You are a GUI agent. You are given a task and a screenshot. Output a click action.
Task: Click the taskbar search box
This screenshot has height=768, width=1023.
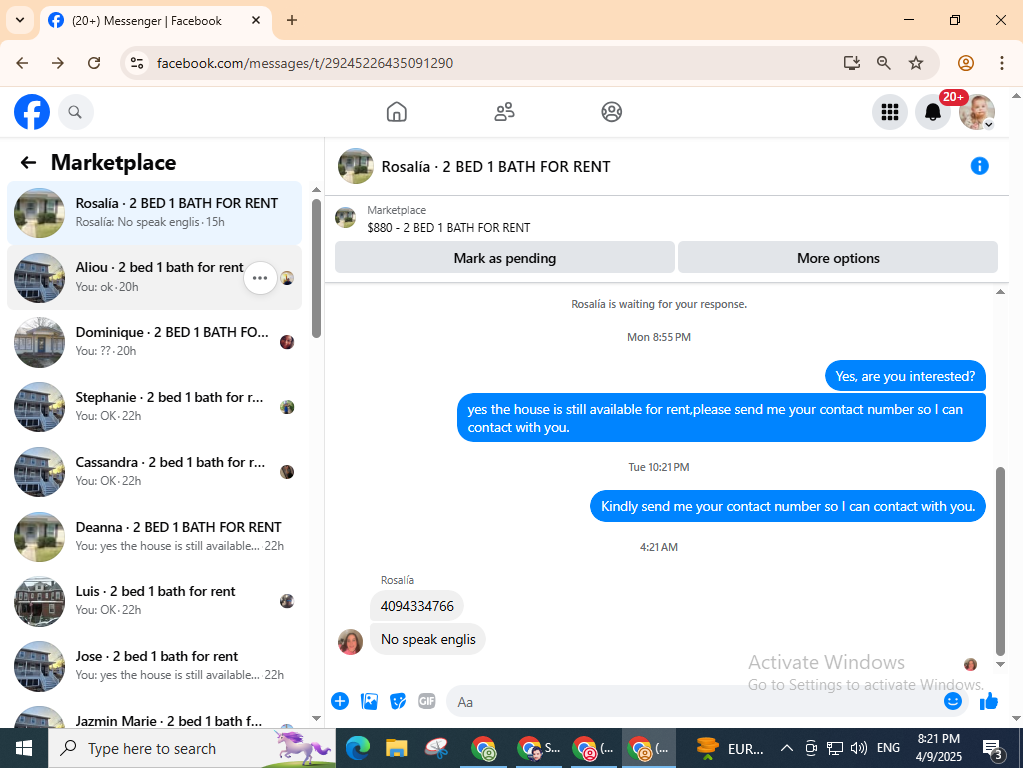(192, 748)
